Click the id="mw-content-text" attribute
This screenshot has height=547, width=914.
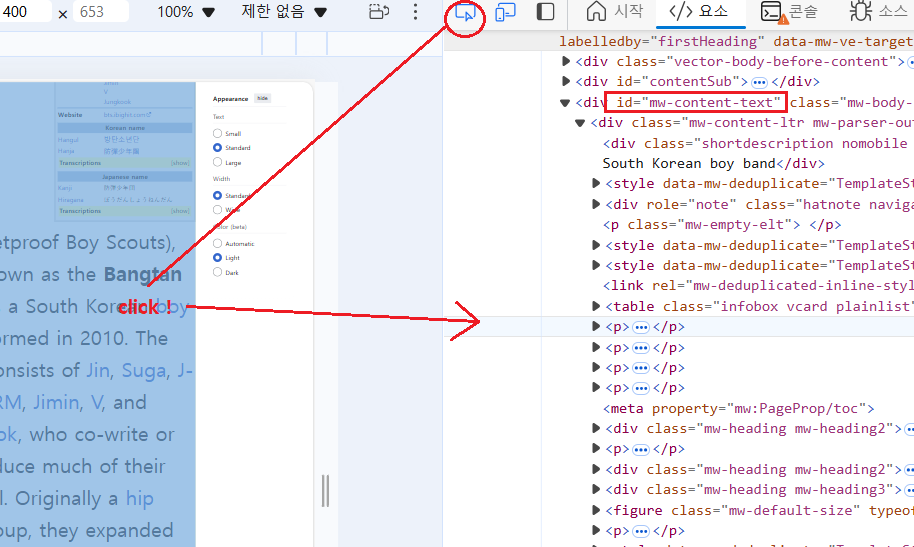[698, 103]
